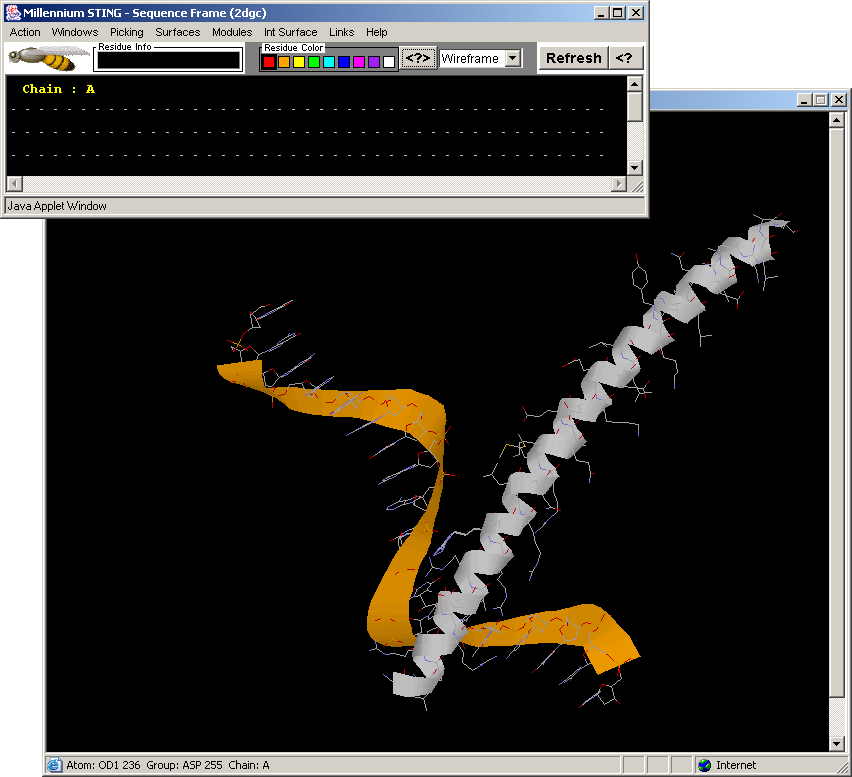Click the Refresh button
Viewport: 852px width, 777px height.
573,58
